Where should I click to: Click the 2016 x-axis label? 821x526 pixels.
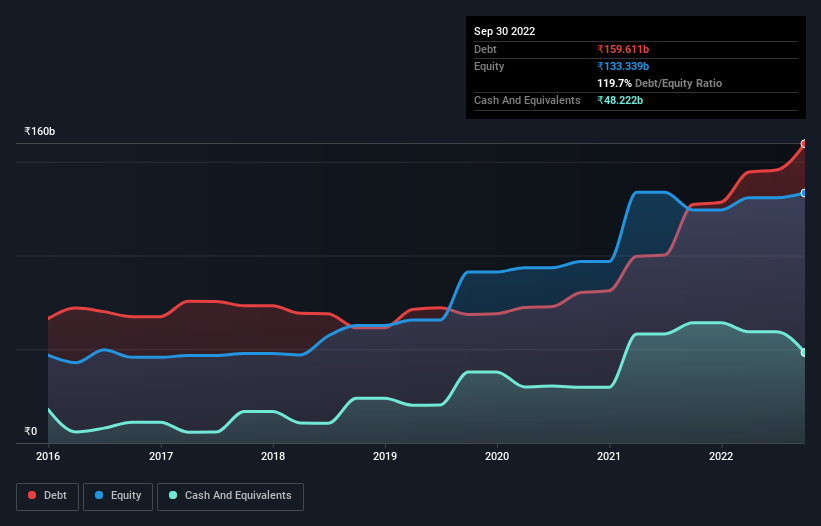pyautogui.click(x=48, y=456)
